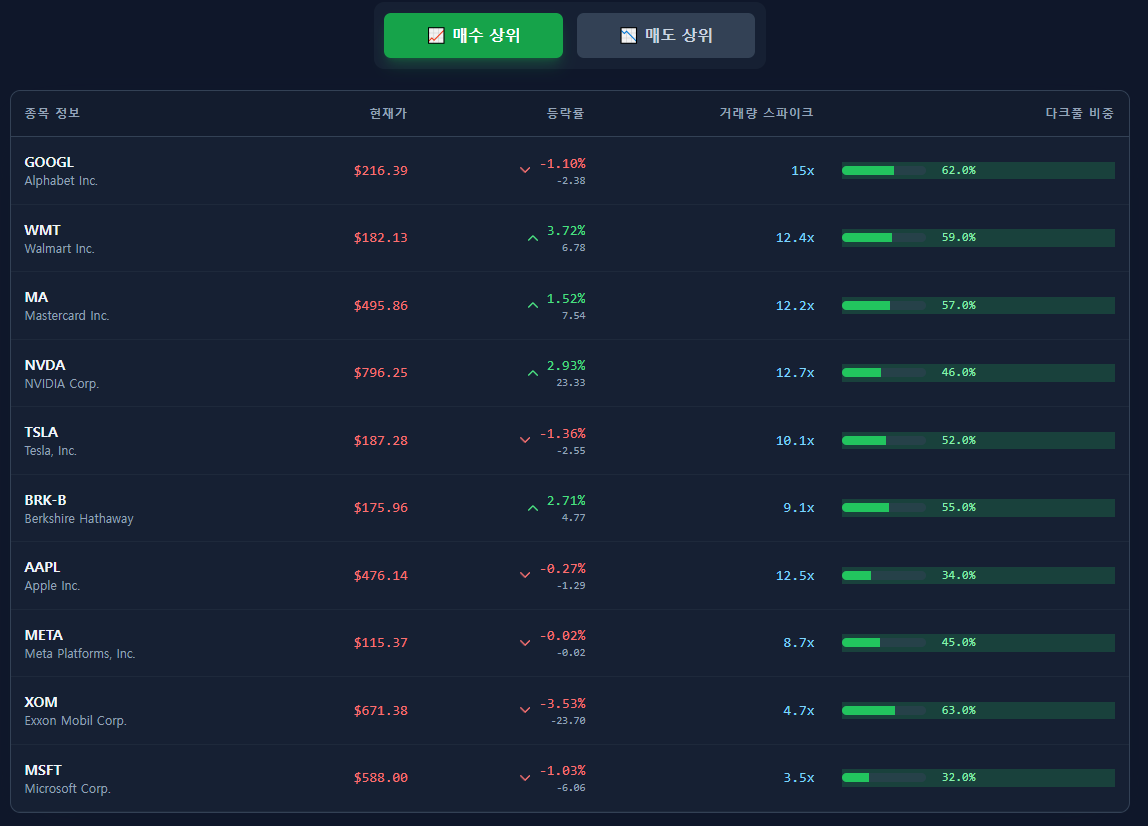The width and height of the screenshot is (1148, 826).
Task: Click the 3.5x volume spike value
Action: (799, 778)
